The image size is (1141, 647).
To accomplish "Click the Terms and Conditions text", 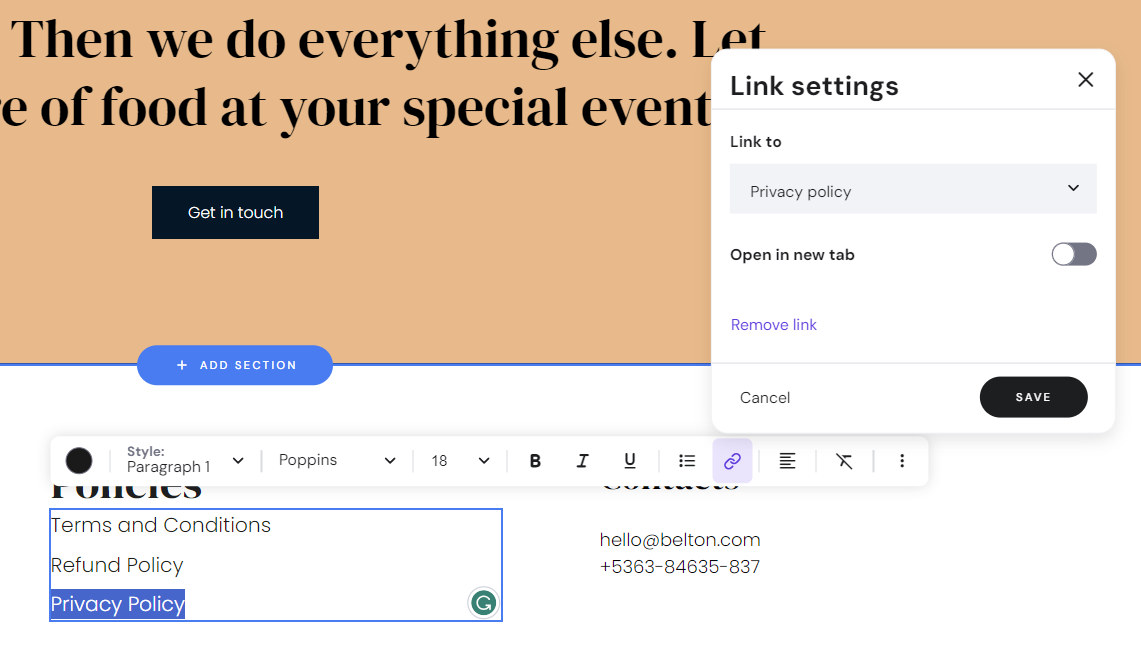I will 161,525.
